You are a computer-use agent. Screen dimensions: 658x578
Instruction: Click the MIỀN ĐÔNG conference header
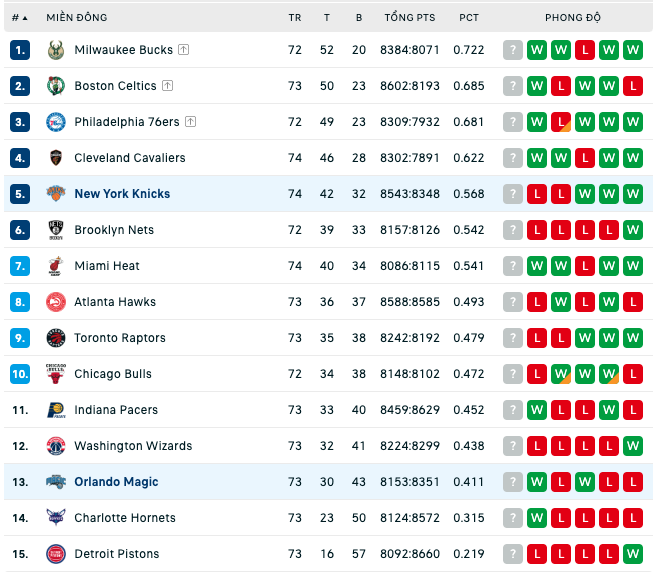coord(77,18)
